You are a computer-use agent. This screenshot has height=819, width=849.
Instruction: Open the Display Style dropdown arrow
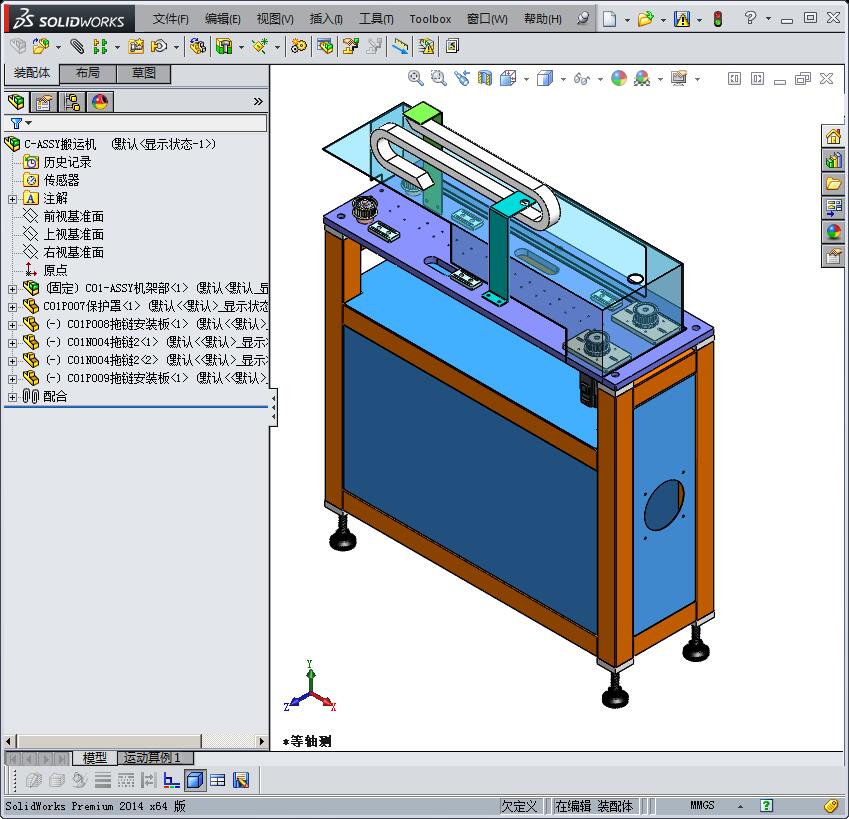pos(563,79)
